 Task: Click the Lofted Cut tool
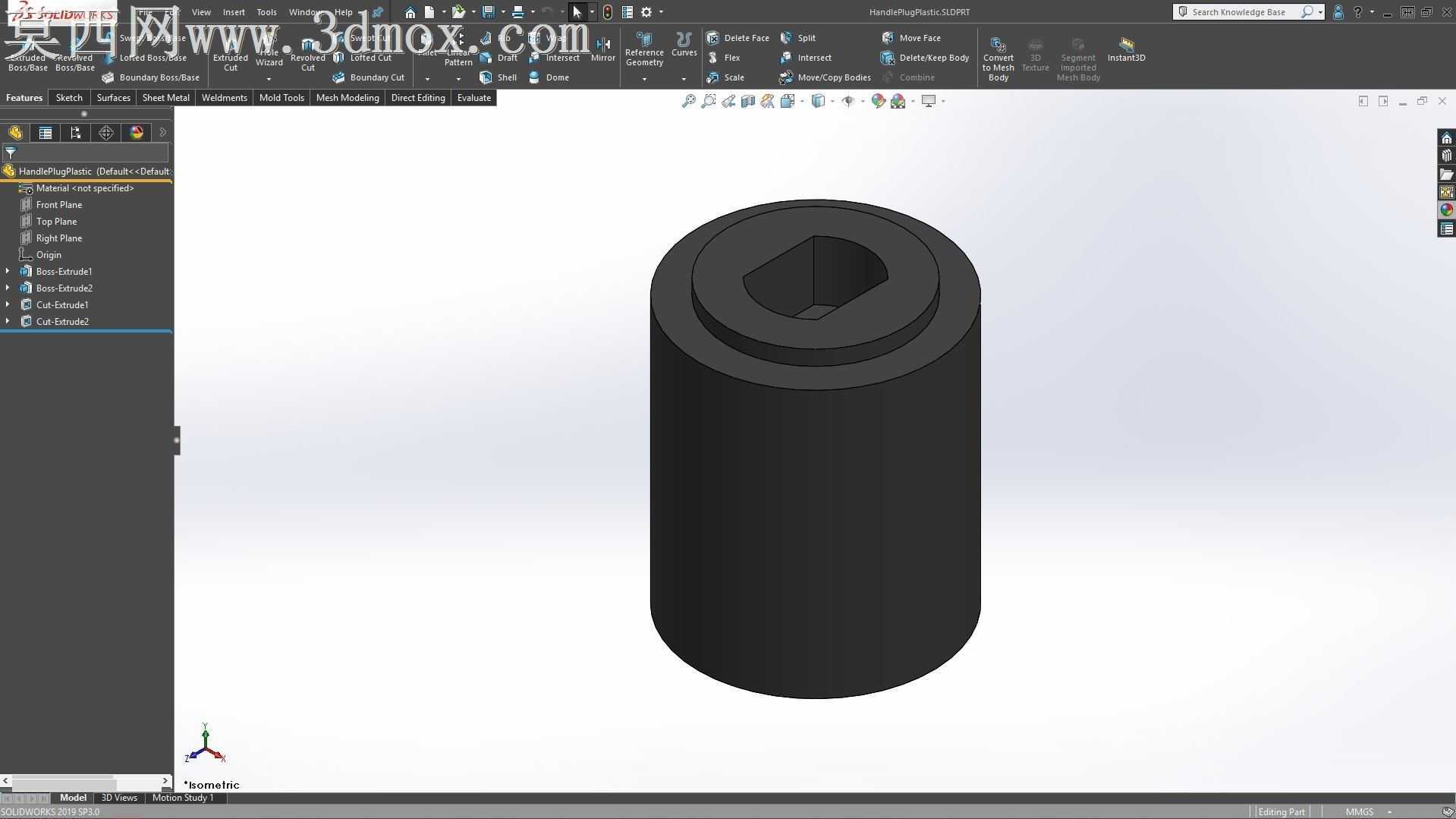pos(362,58)
